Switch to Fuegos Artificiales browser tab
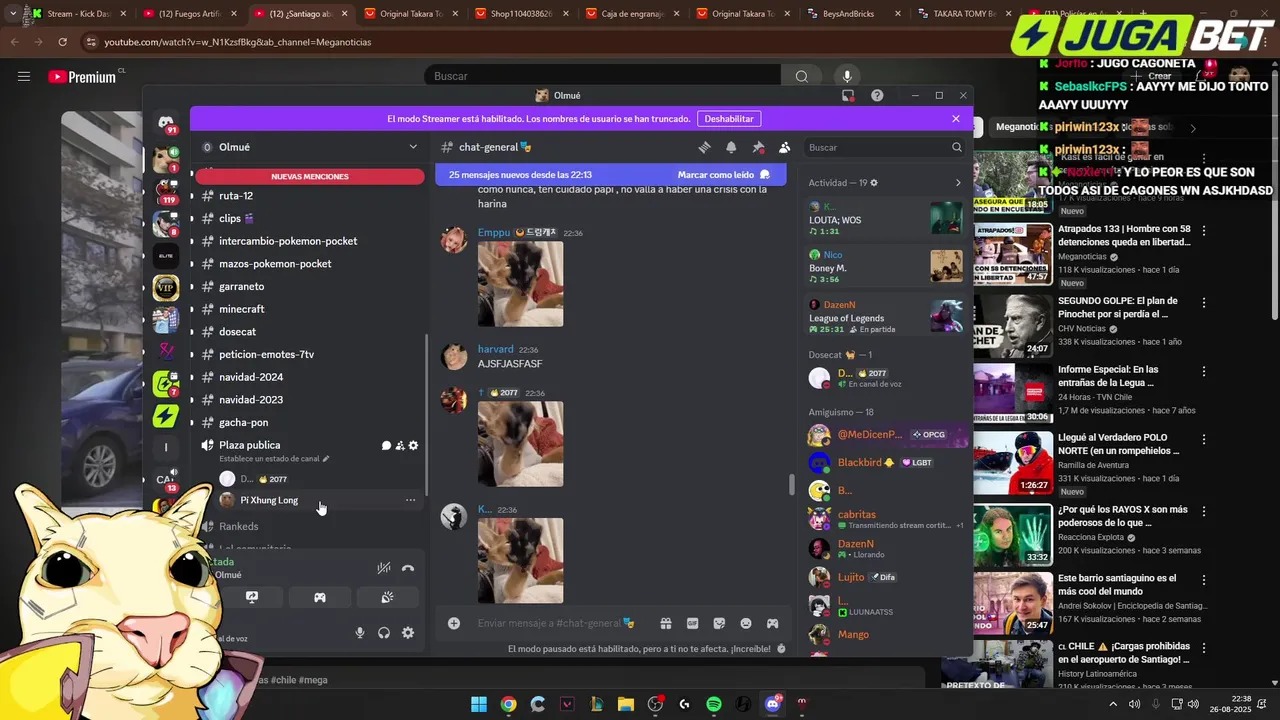 pos(189,14)
